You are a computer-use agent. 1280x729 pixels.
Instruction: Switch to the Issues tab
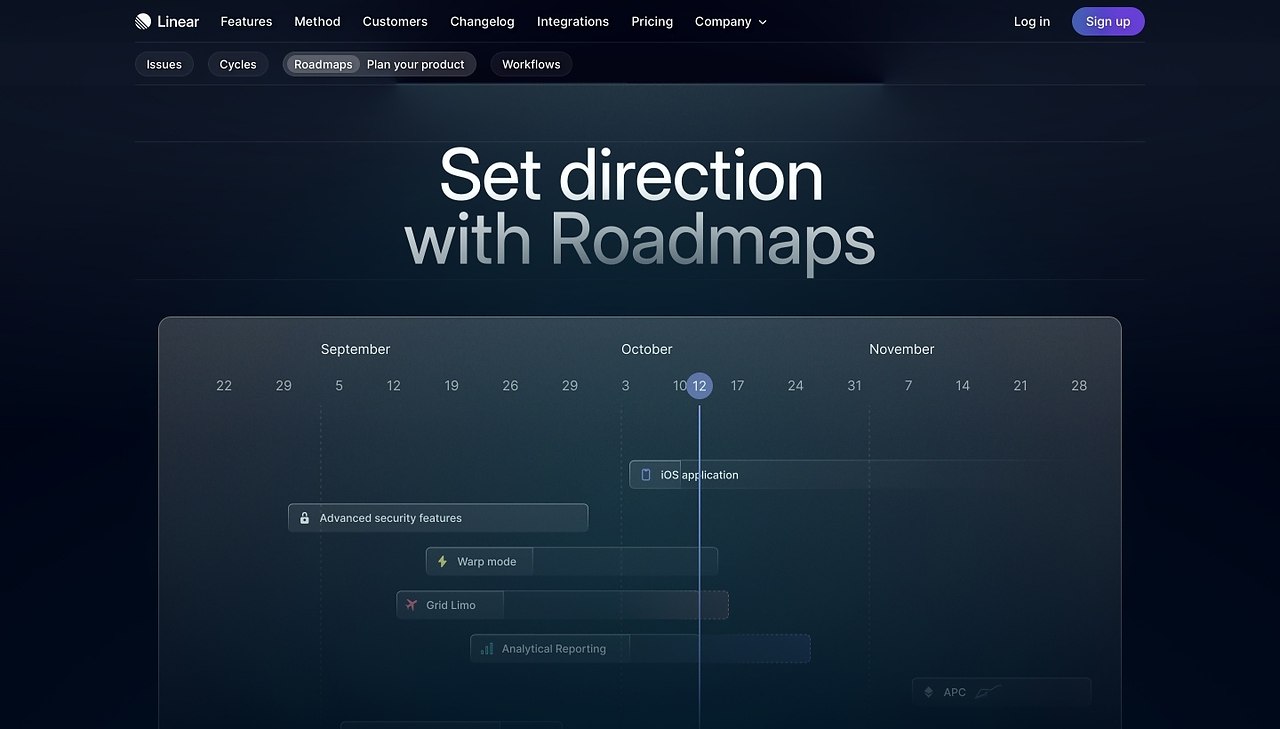(x=164, y=64)
